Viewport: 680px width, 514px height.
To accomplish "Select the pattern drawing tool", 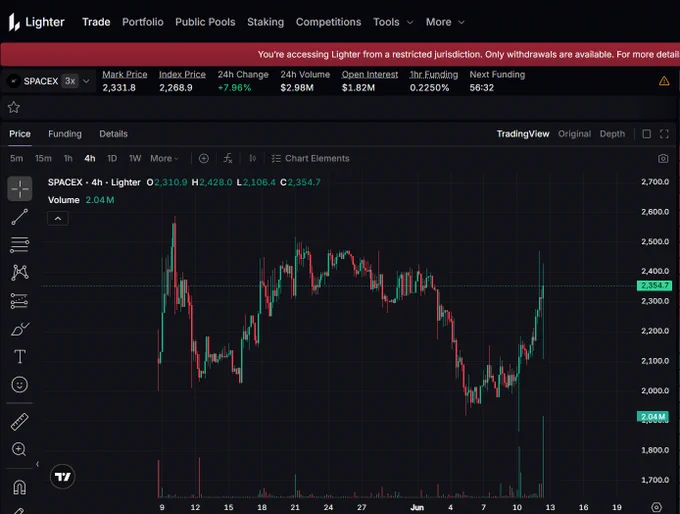I will (20, 272).
